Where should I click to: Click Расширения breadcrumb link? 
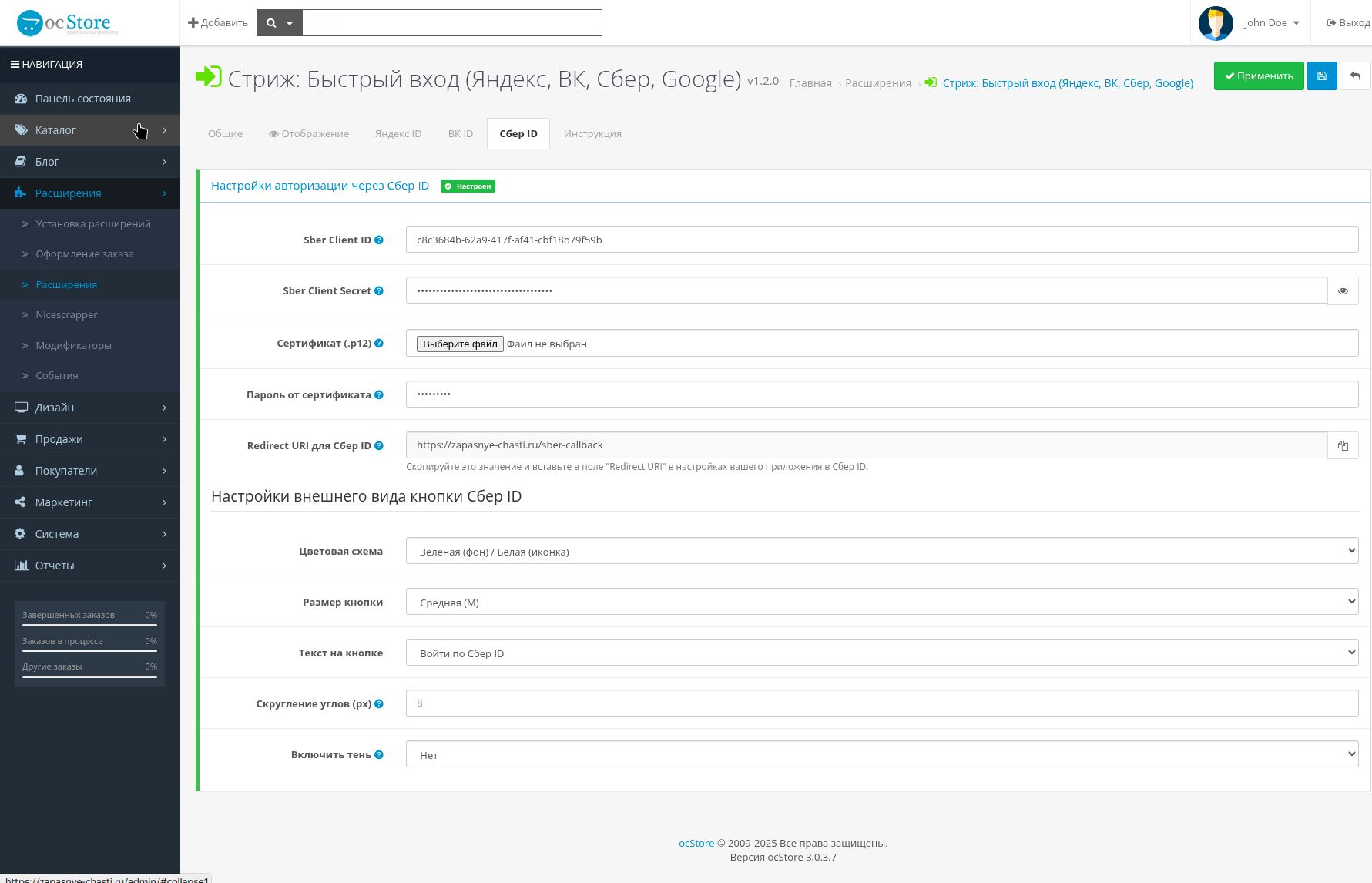(x=878, y=83)
